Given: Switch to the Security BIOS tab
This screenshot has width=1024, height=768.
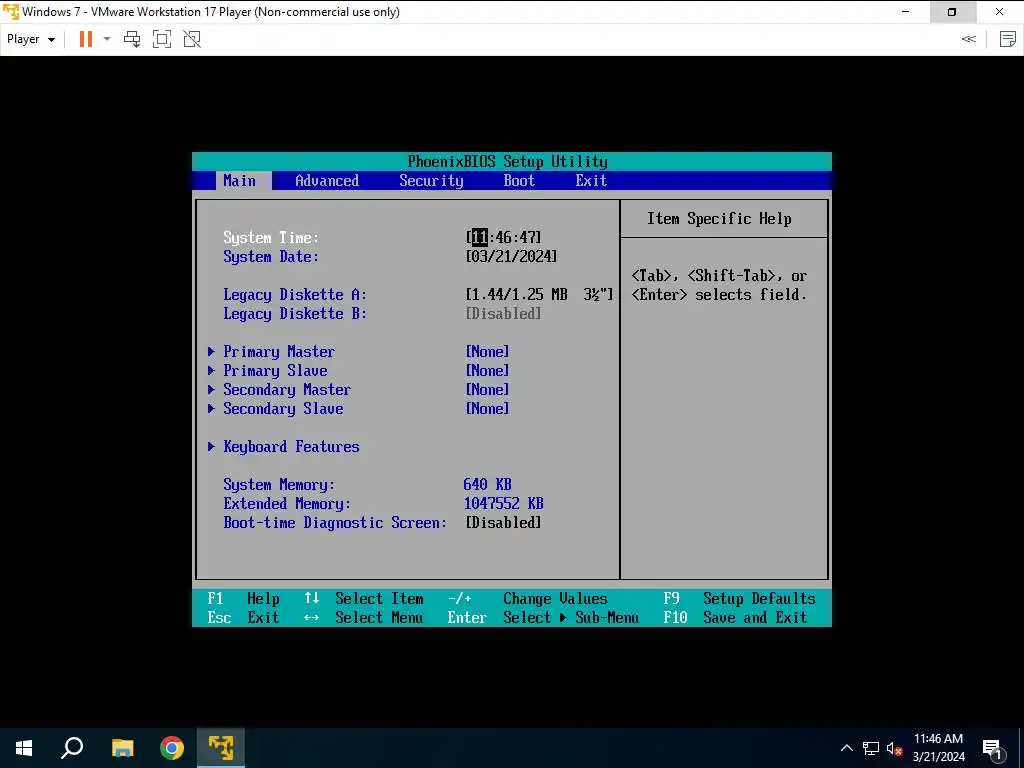Looking at the screenshot, I should [x=431, y=181].
